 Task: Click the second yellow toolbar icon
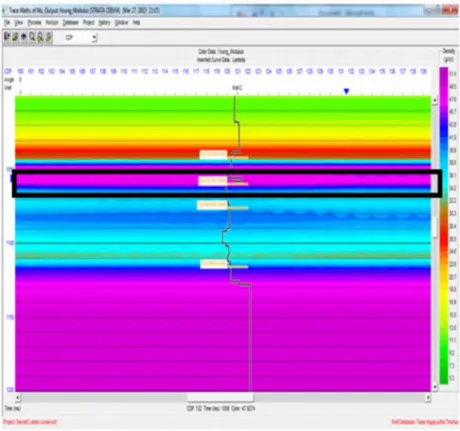click(x=15, y=37)
